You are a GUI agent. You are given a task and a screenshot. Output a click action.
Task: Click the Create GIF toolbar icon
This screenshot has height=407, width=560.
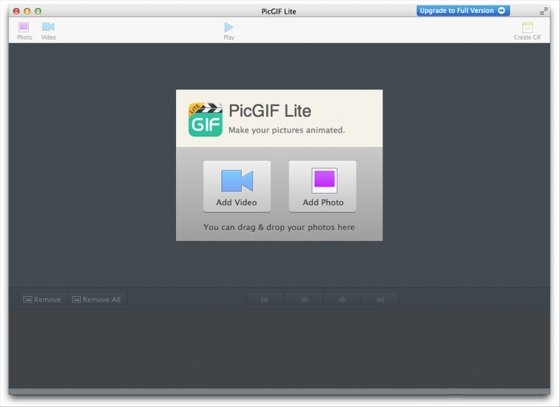click(527, 31)
